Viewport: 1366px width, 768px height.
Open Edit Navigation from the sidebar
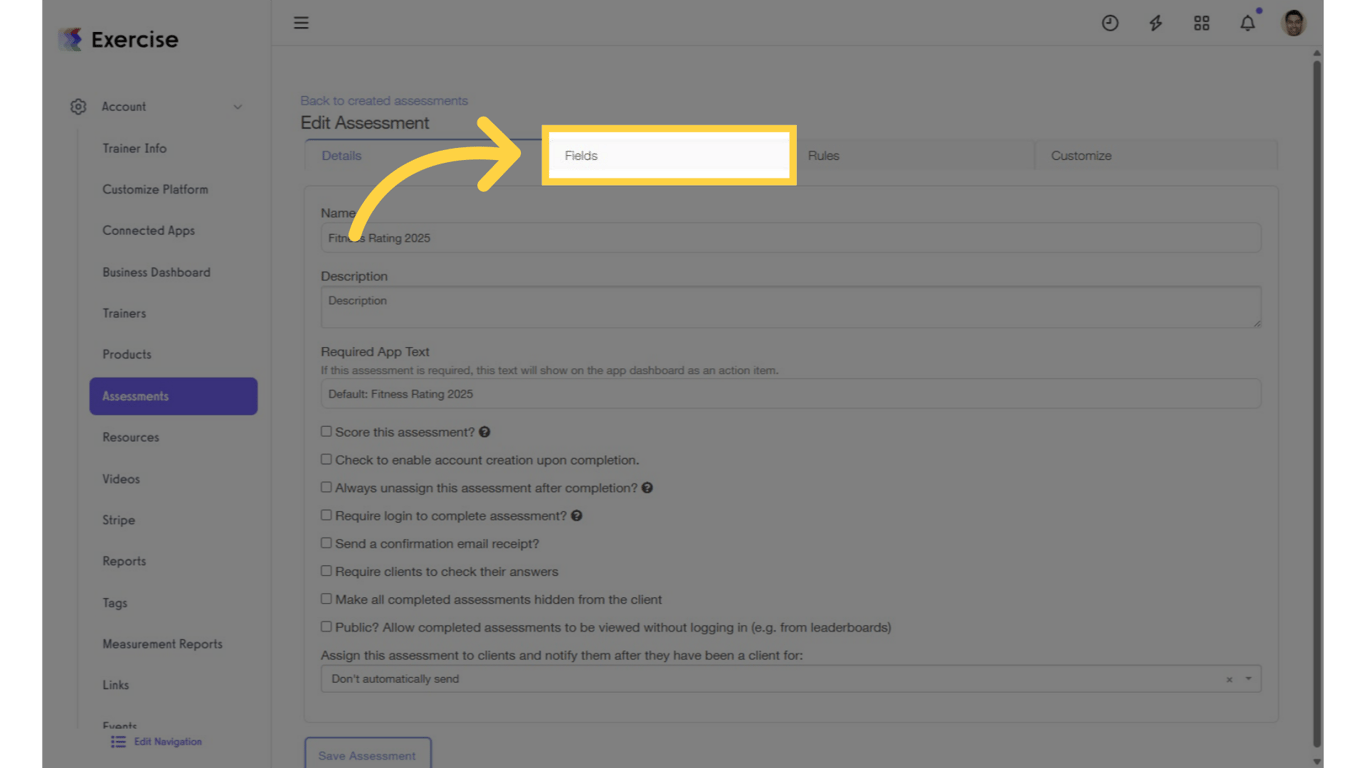(156, 741)
